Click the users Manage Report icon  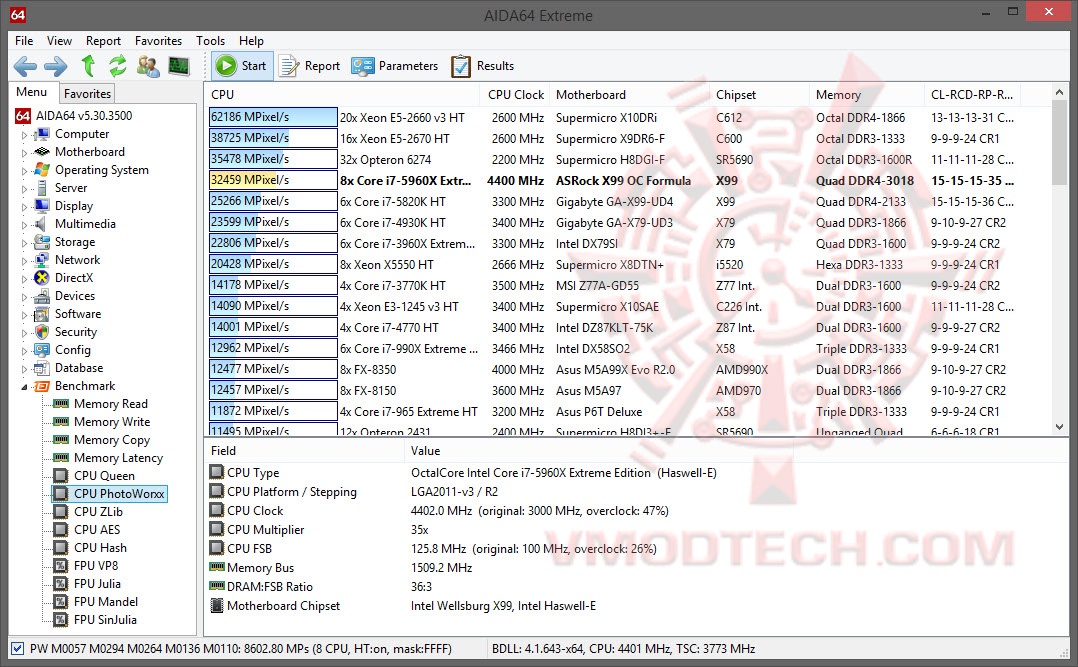click(x=148, y=66)
